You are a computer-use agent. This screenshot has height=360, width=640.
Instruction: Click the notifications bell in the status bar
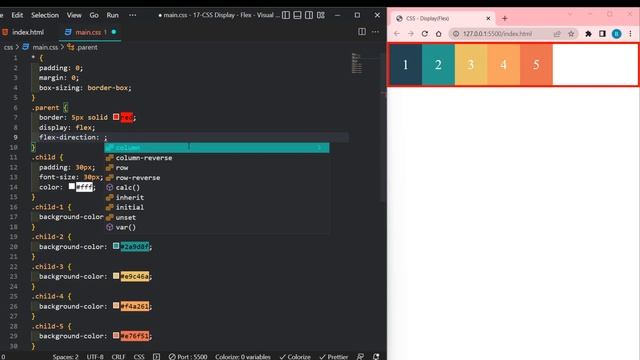point(376,357)
